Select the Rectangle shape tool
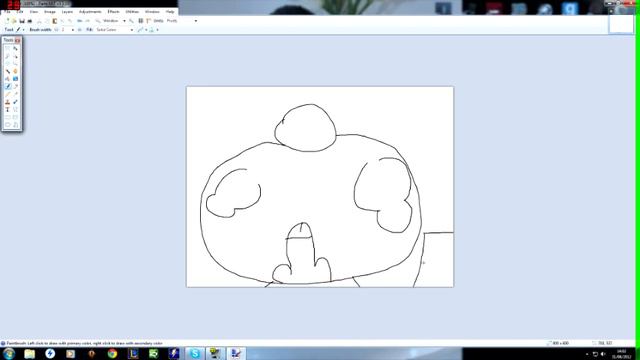The image size is (640, 360). (x=8, y=117)
